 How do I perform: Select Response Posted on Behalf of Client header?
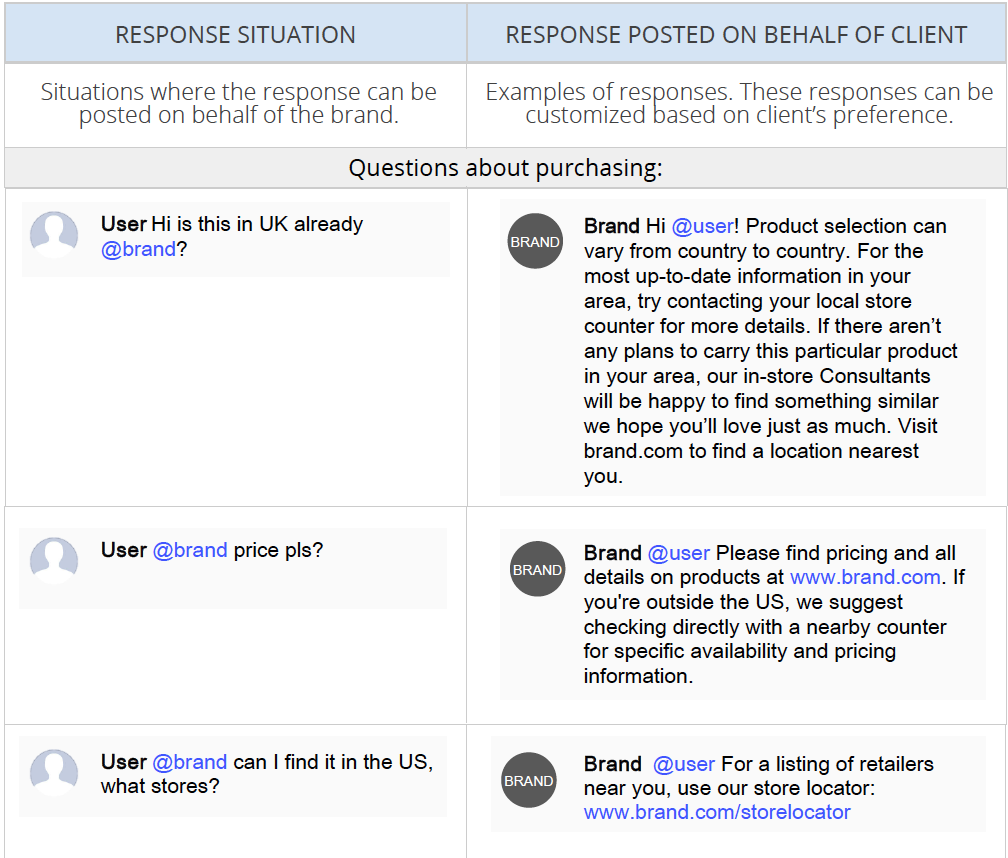coord(736,34)
